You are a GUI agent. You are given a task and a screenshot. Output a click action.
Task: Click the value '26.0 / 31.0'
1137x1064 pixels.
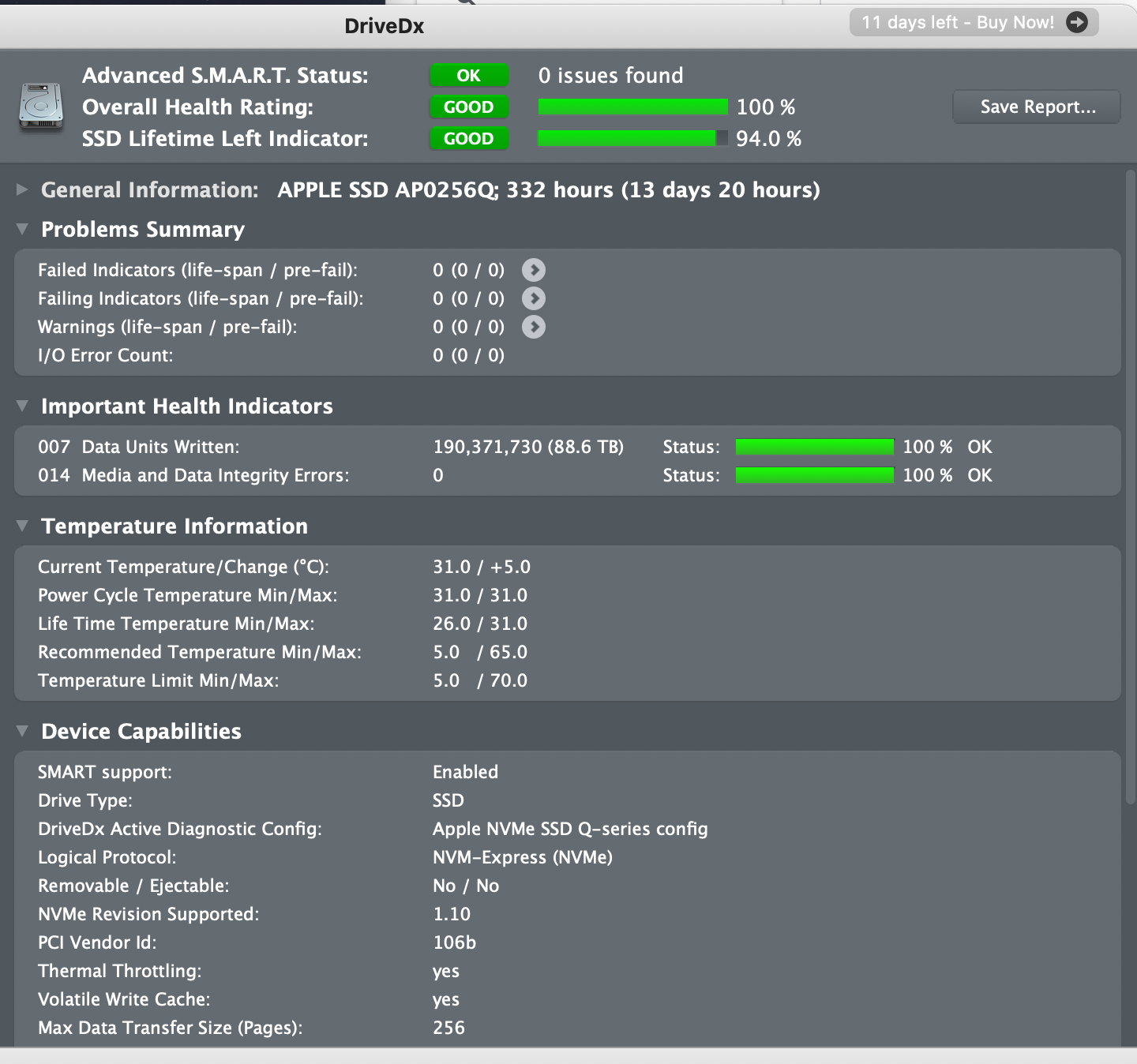click(x=480, y=624)
